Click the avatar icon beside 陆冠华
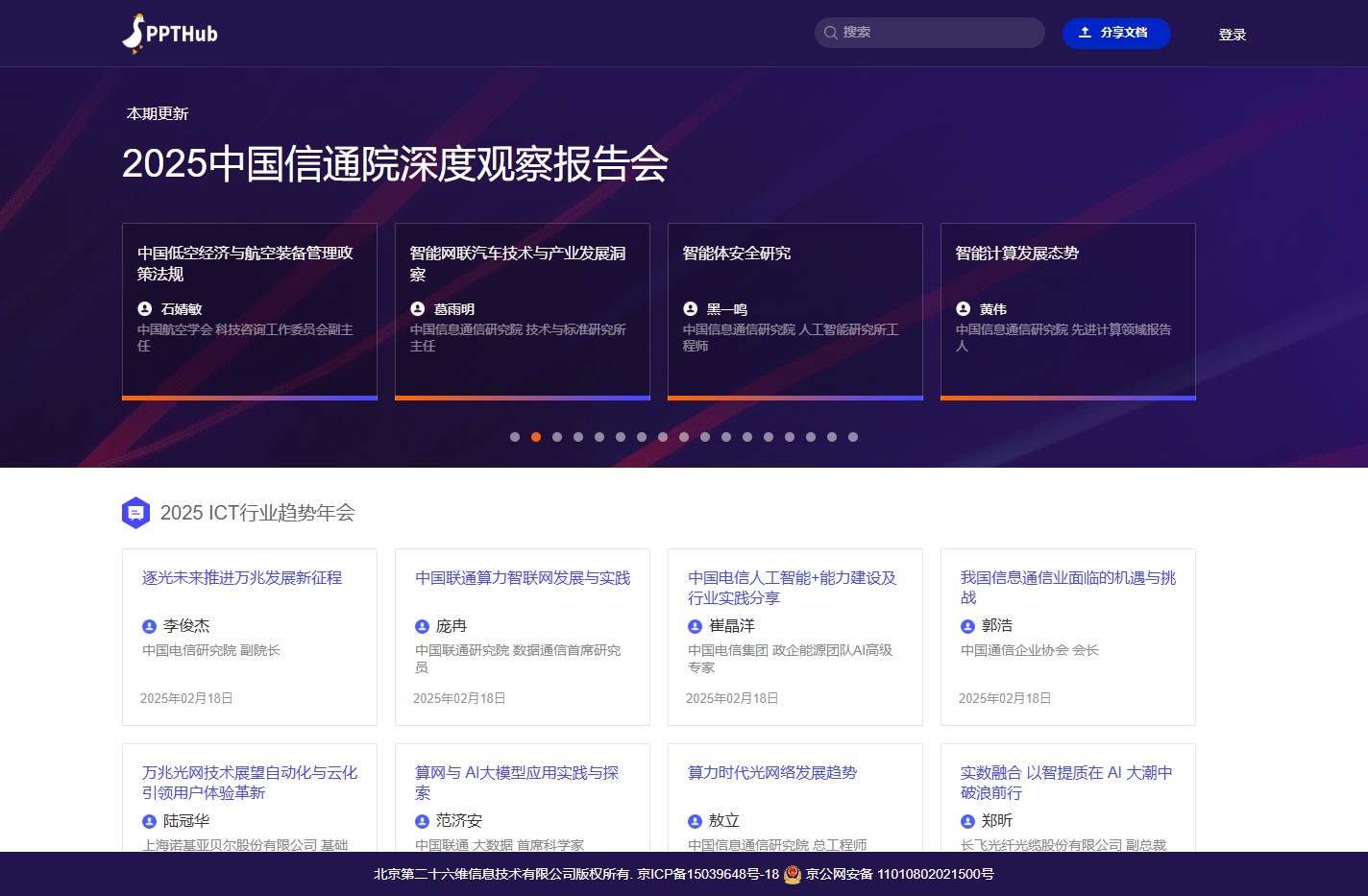 click(x=149, y=821)
